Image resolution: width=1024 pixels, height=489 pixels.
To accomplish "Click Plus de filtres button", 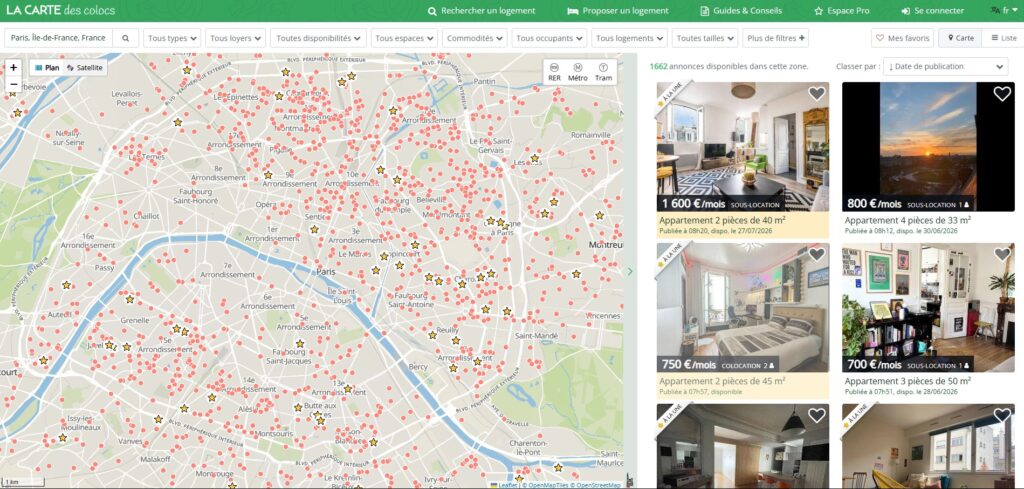I will (x=776, y=38).
